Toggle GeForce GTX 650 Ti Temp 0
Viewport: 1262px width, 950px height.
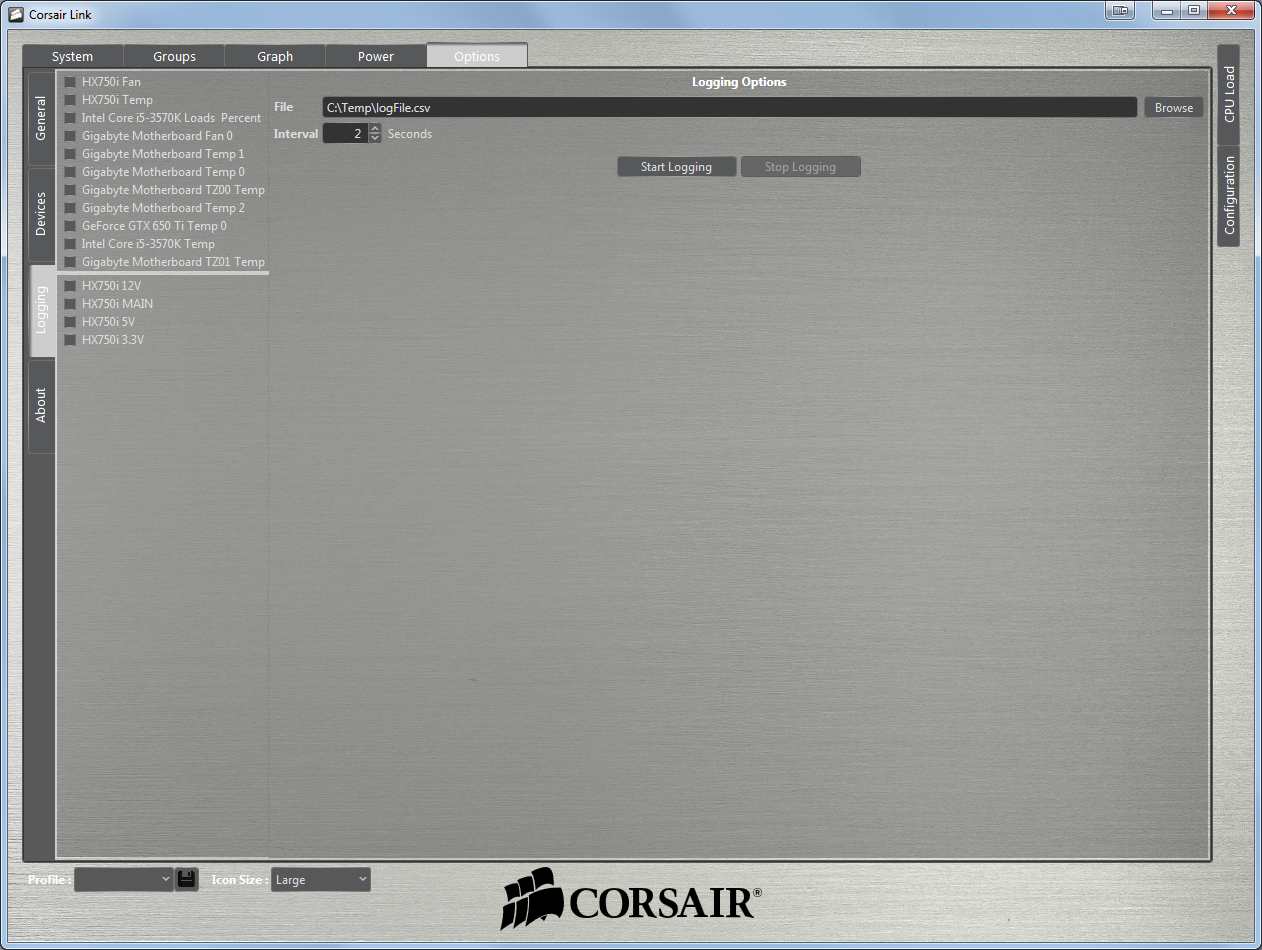[70, 226]
